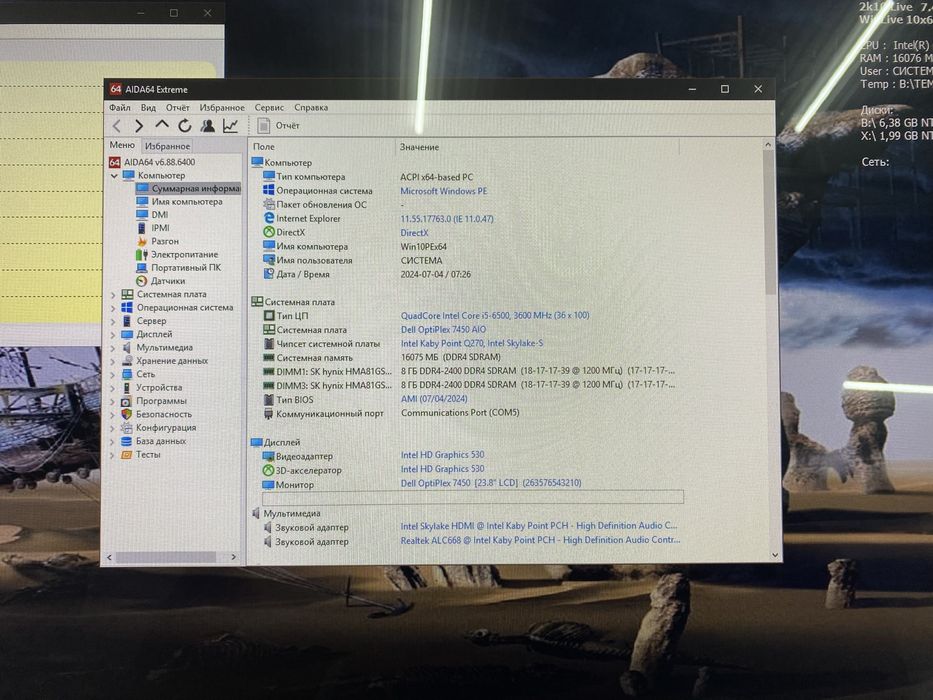
Task: Click the Разгон flame icon
Action: pos(142,241)
